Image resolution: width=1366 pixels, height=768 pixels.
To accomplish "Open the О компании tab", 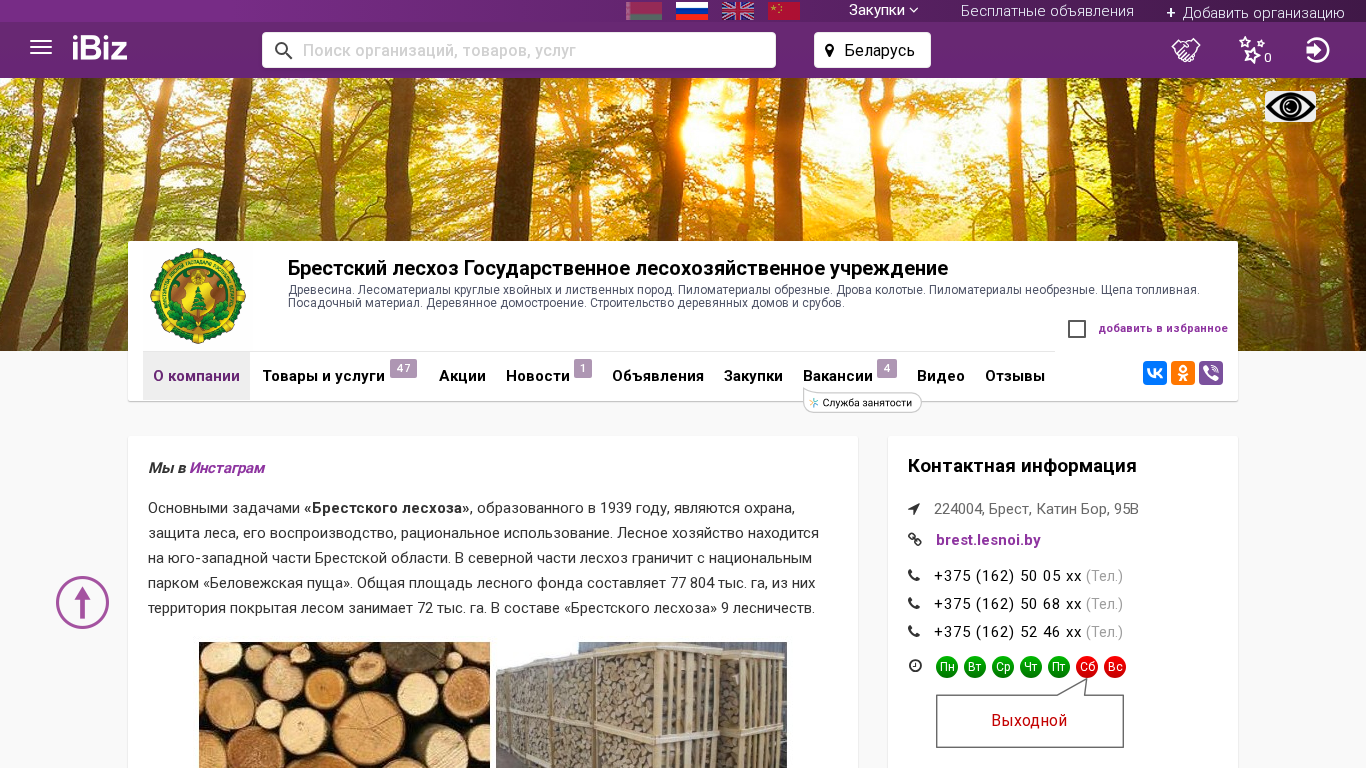I will tap(196, 376).
